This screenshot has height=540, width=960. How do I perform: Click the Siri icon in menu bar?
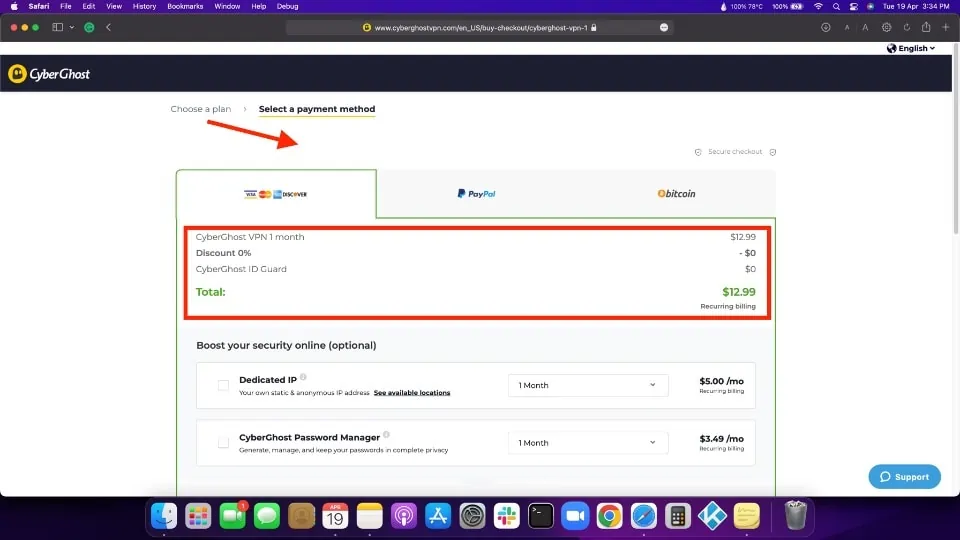pyautogui.click(x=870, y=6)
